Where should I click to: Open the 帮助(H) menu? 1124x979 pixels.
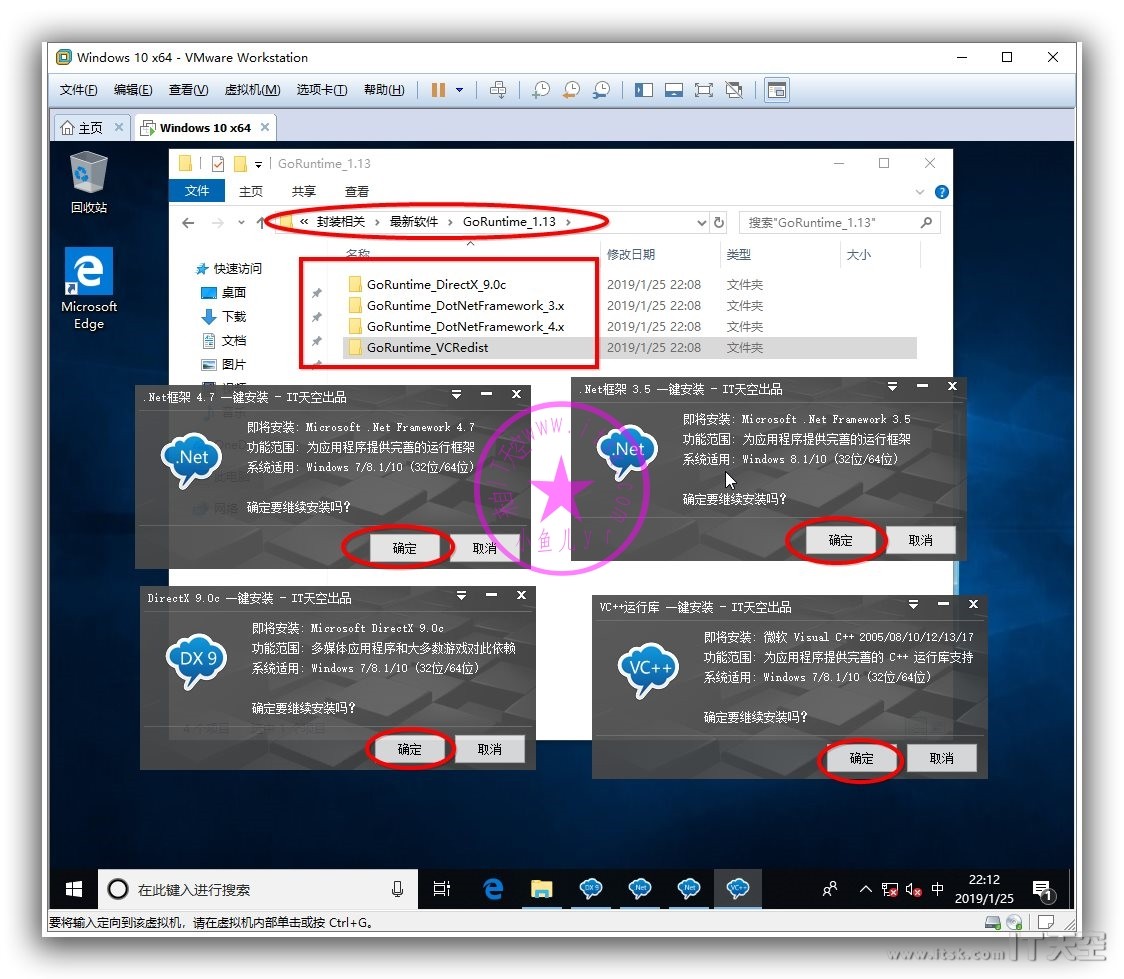pyautogui.click(x=384, y=90)
